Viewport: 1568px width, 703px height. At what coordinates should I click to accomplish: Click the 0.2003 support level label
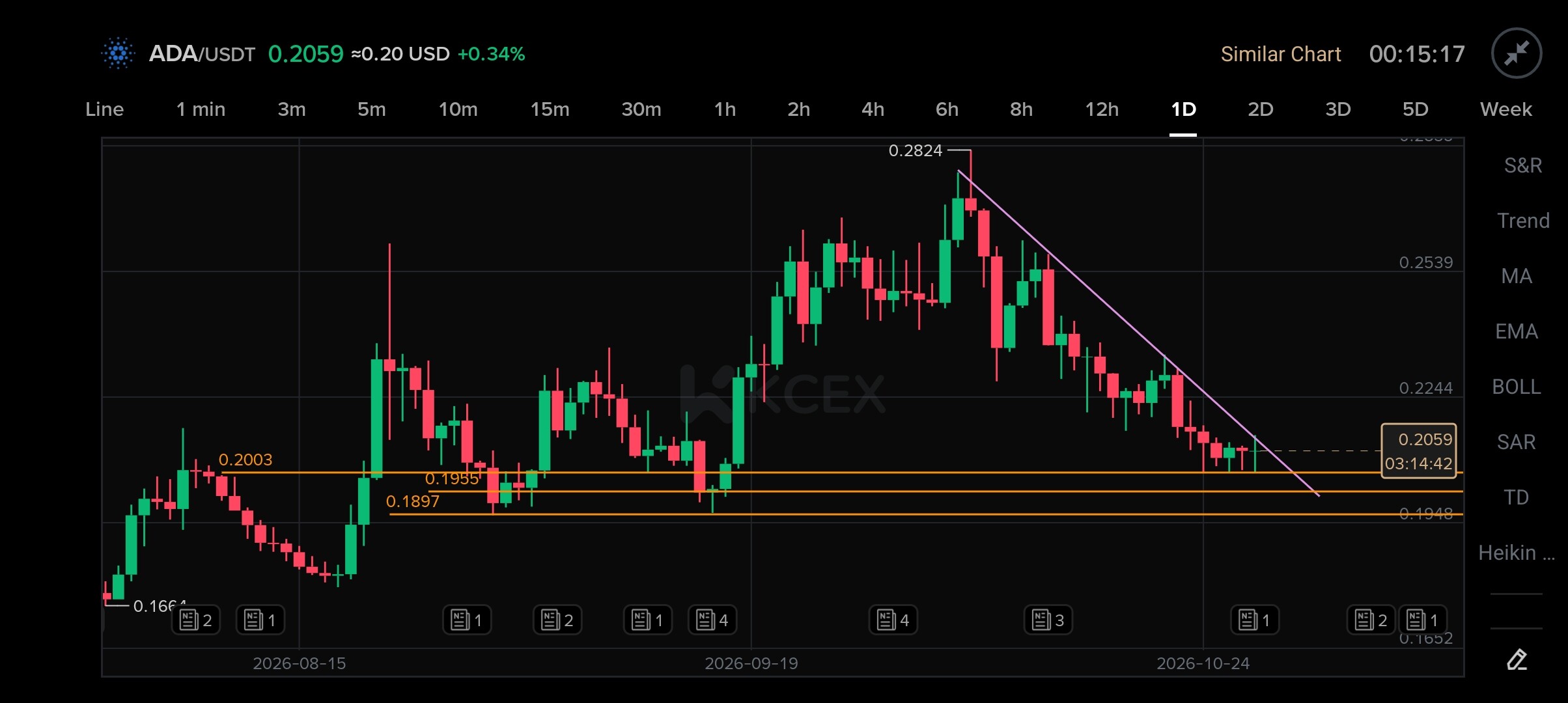(x=245, y=460)
